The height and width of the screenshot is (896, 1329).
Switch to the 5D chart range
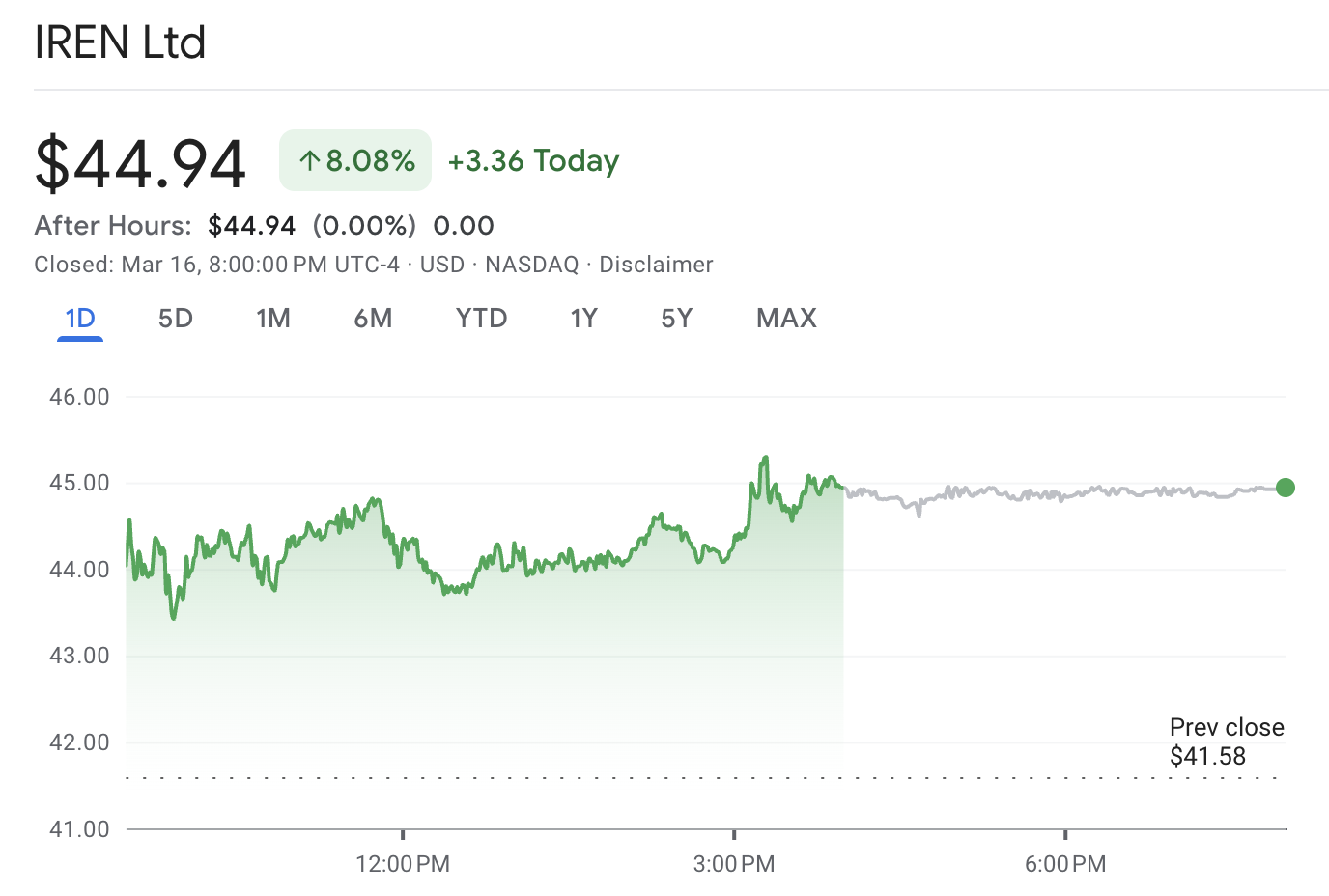[x=176, y=319]
